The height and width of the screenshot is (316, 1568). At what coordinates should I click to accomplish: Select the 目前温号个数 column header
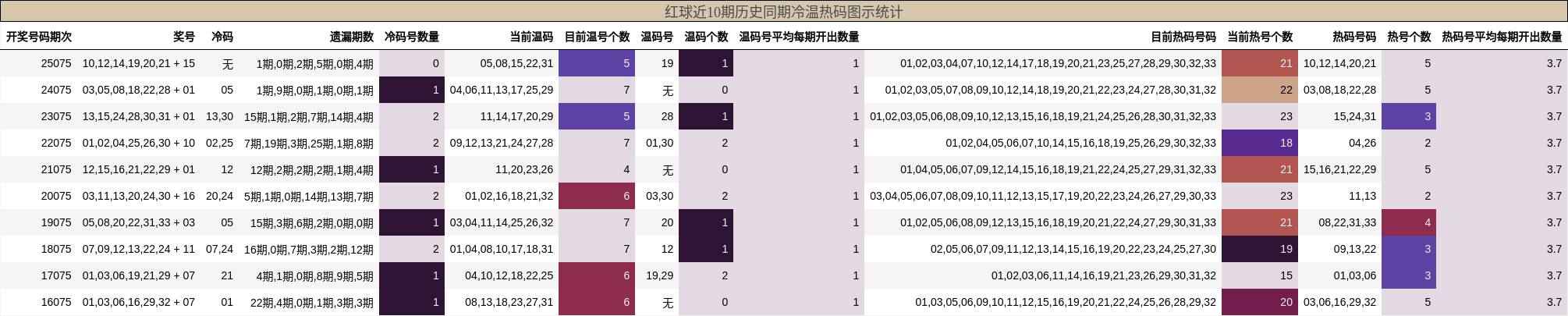(597, 37)
